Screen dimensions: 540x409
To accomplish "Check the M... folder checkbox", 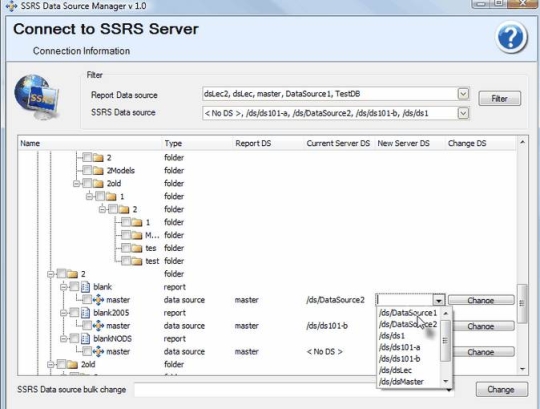I will (126, 235).
